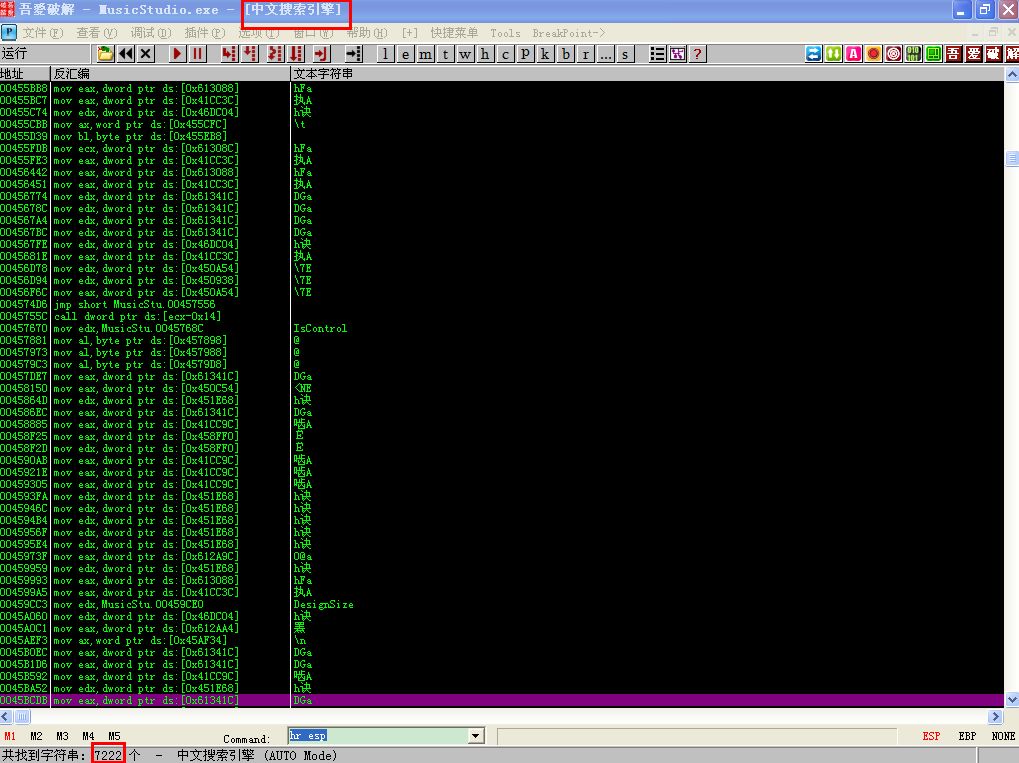Image resolution: width=1019 pixels, height=763 pixels.
Task: Click the target bullseye plugin icon
Action: (x=894, y=54)
